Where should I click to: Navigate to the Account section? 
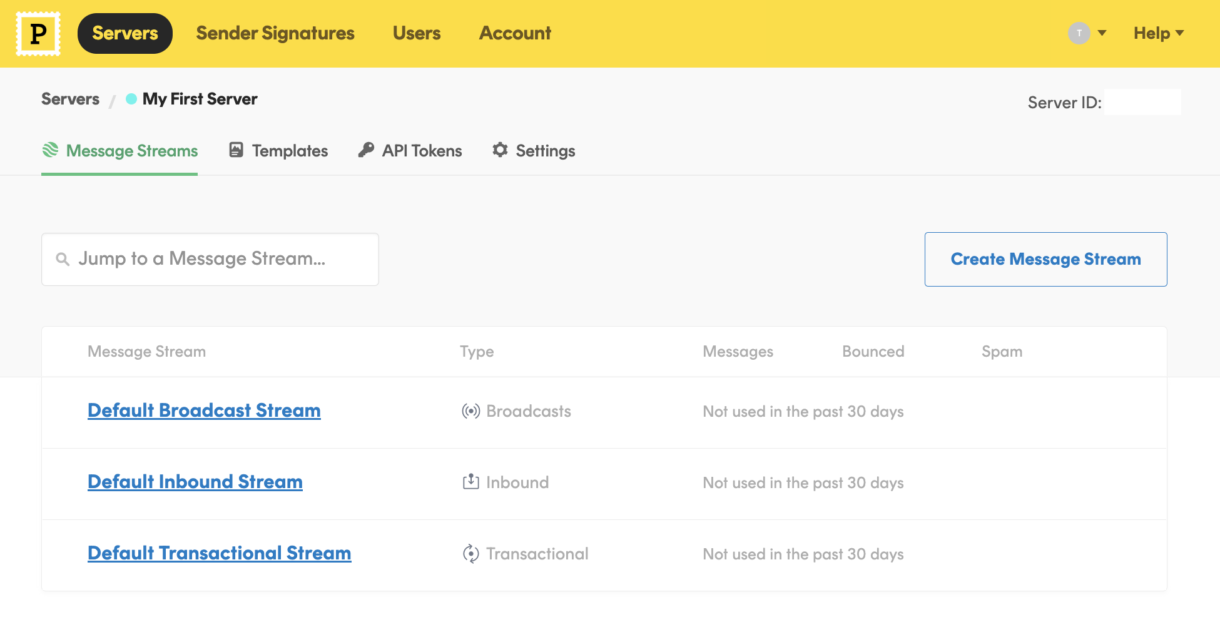tap(515, 33)
